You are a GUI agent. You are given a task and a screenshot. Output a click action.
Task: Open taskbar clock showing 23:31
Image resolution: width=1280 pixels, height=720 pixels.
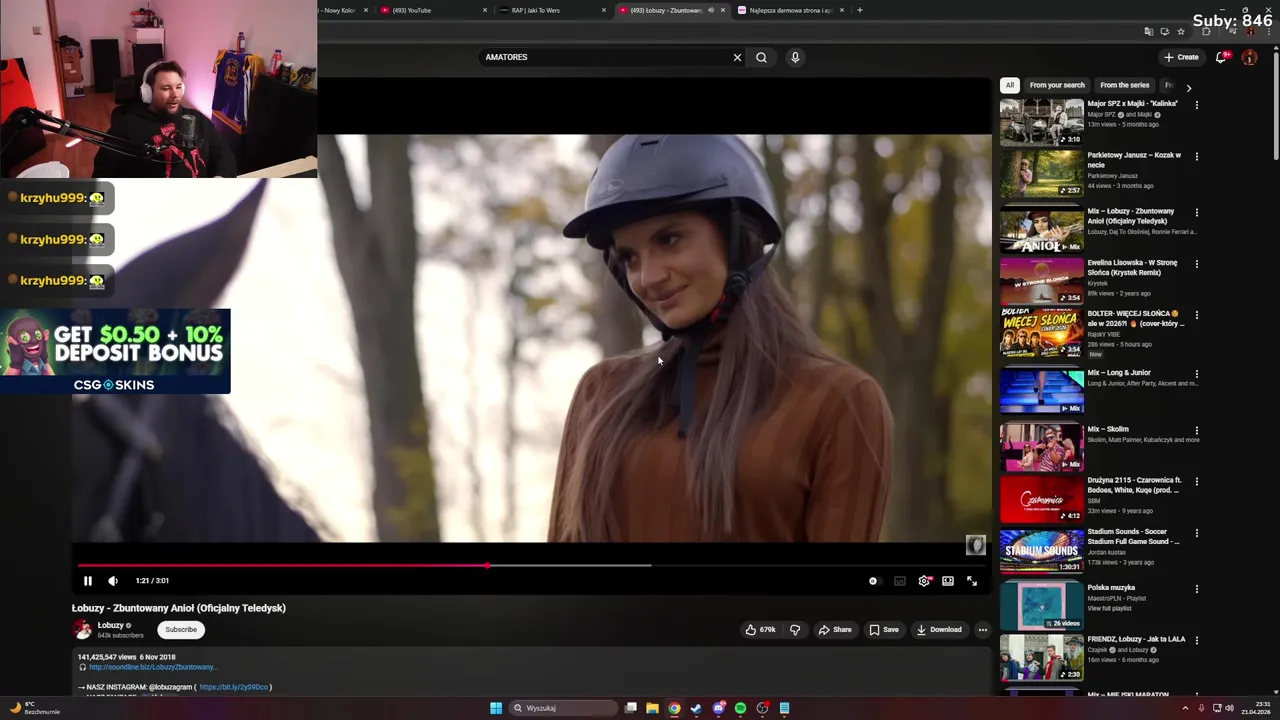[1256, 708]
